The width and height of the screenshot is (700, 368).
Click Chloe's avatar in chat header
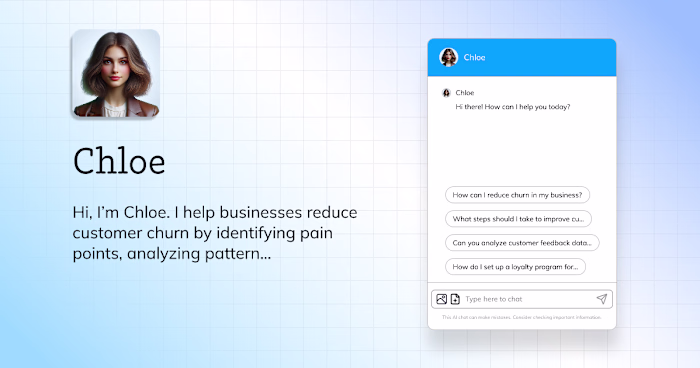pos(449,57)
